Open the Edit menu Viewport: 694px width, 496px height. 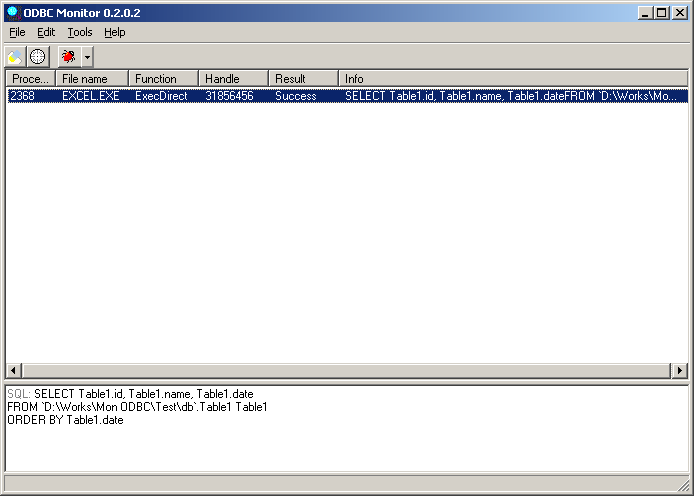(46, 32)
